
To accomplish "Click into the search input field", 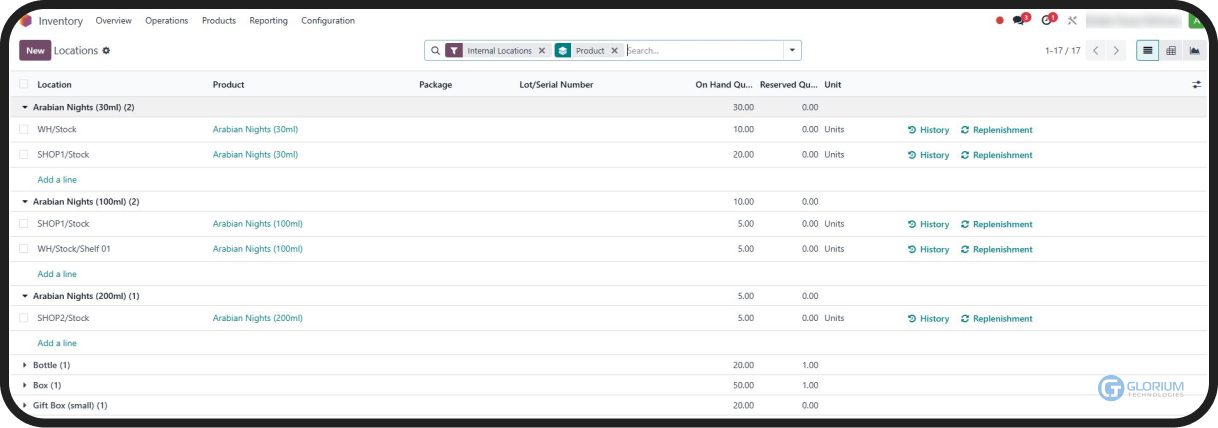I will (x=700, y=50).
